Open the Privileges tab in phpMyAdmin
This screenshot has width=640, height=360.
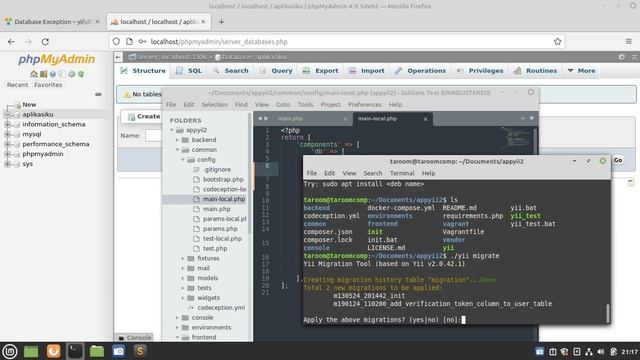pyautogui.click(x=480, y=71)
